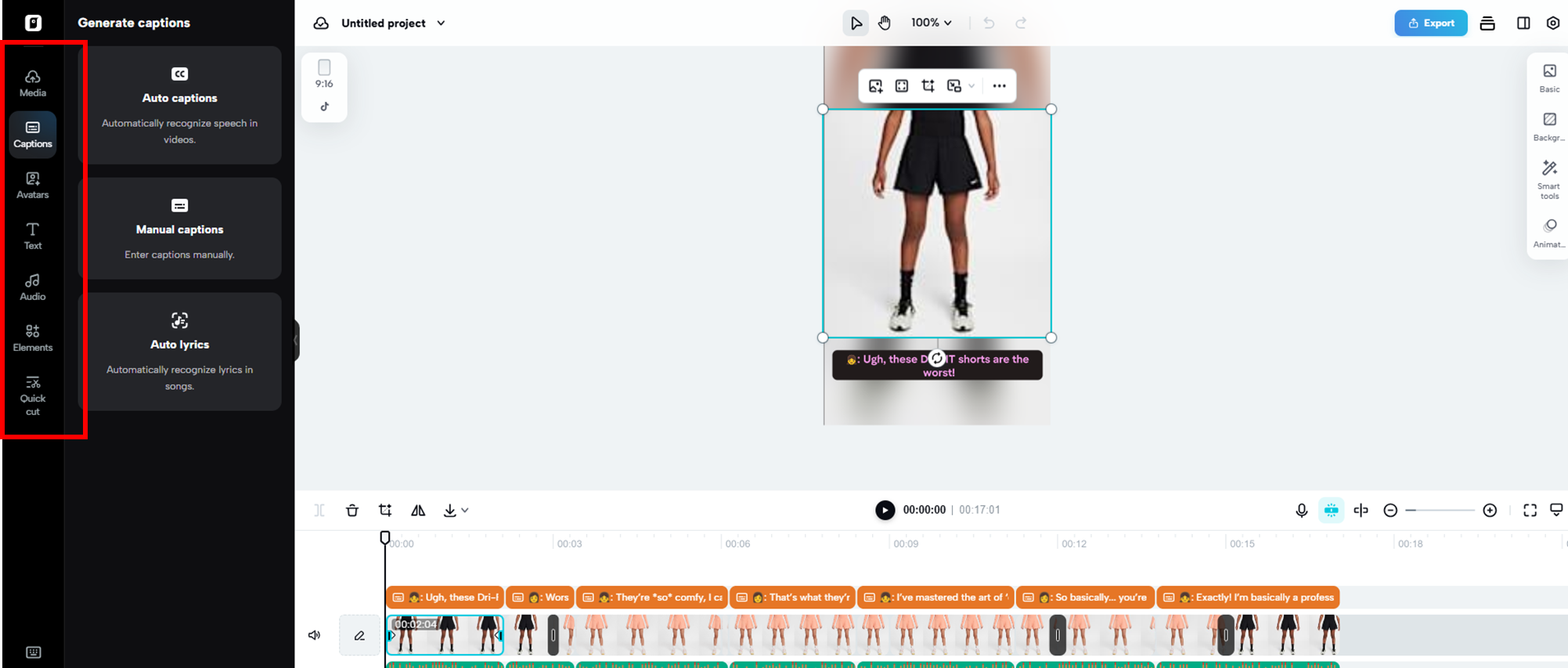This screenshot has width=1568, height=668.
Task: Toggle timeline snapping magnet icon
Action: (1331, 511)
